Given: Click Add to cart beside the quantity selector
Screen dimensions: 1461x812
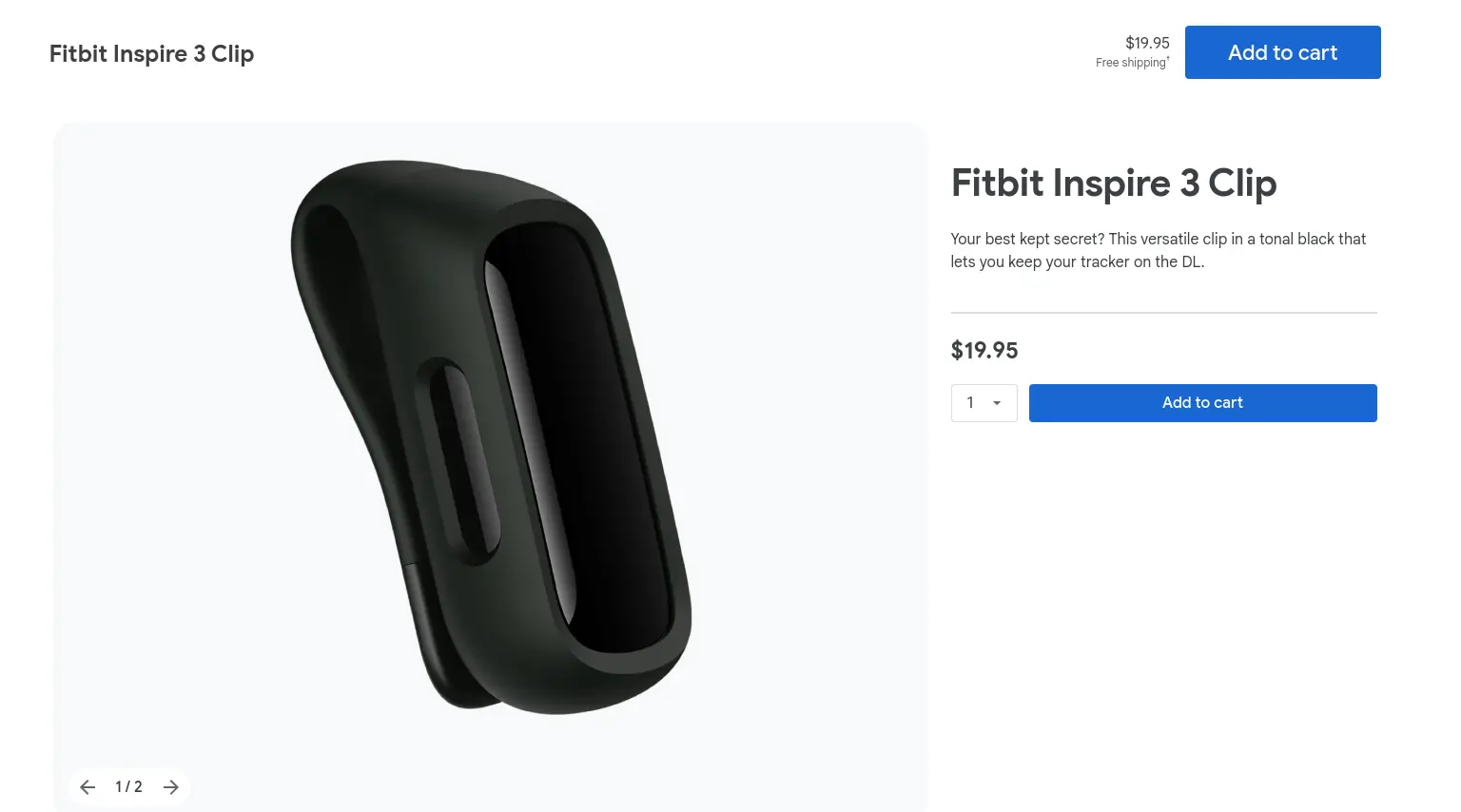Looking at the screenshot, I should pyautogui.click(x=1202, y=403).
